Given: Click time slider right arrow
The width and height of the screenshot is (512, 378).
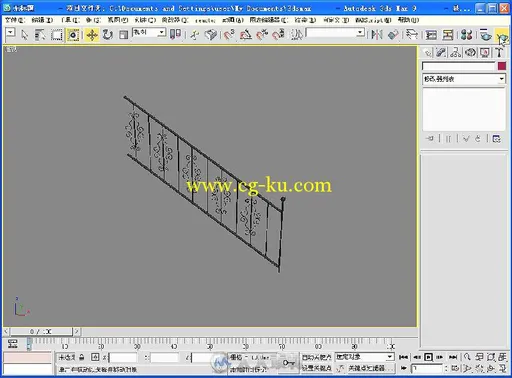Looking at the screenshot, I should tap(77, 331).
